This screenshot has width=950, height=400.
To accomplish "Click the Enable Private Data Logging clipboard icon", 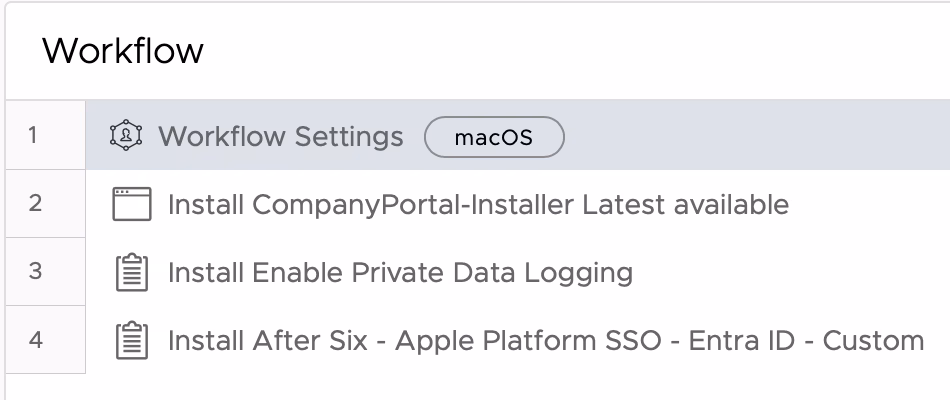I will tap(131, 273).
